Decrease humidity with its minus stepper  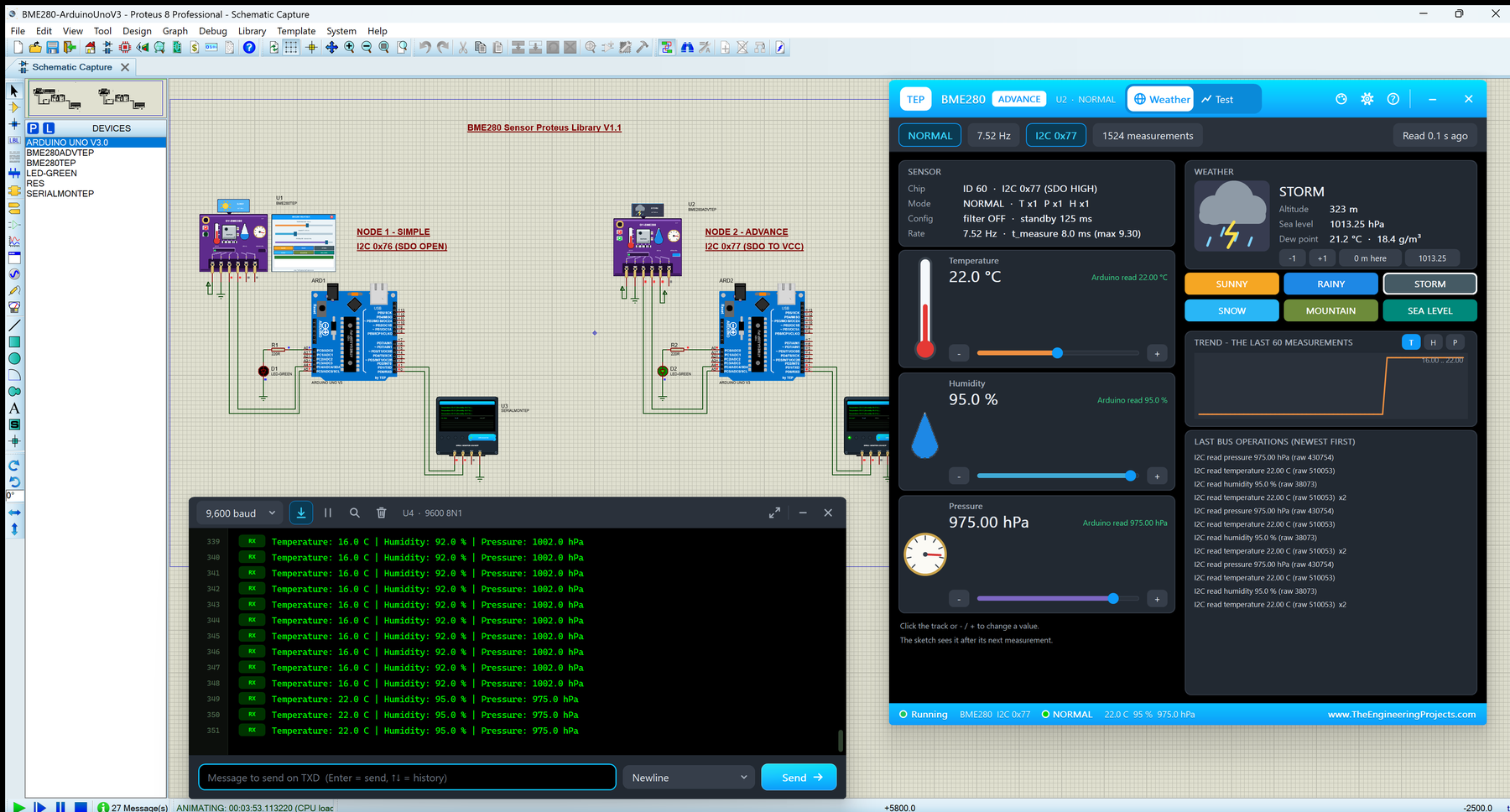[x=959, y=476]
